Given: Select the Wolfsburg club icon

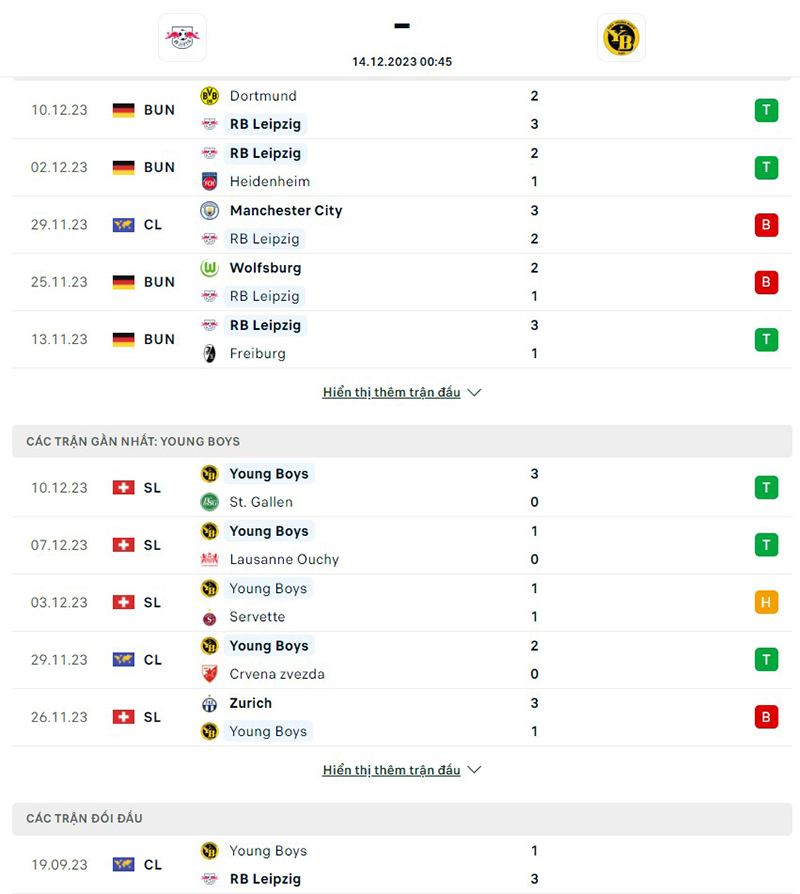Looking at the screenshot, I should pos(210,268).
